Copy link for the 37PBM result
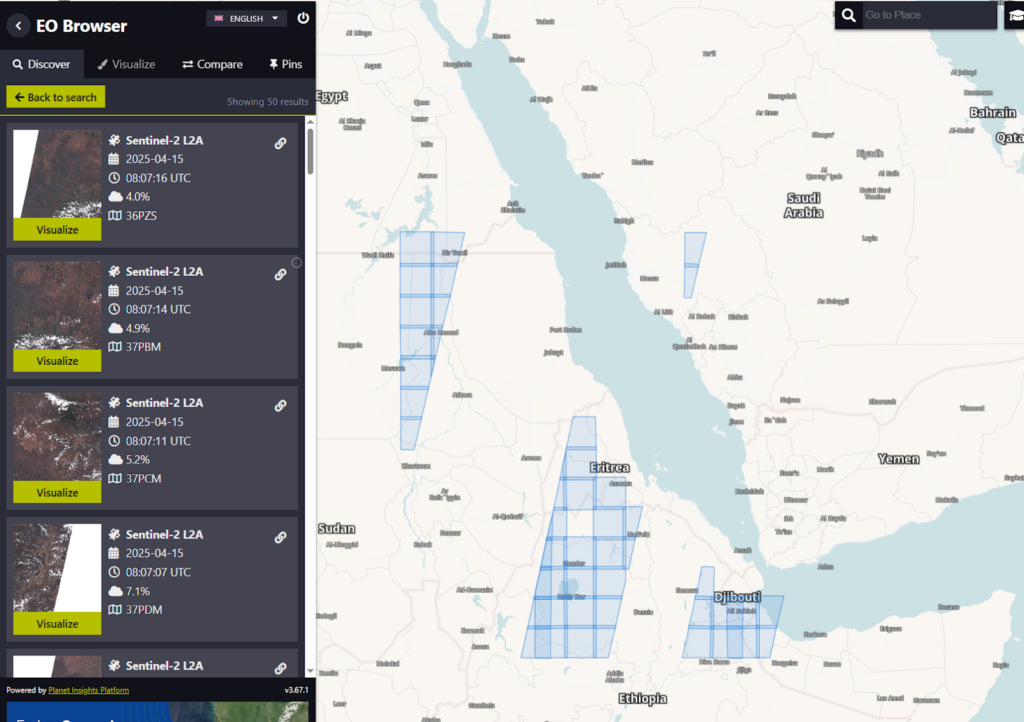 (x=280, y=274)
